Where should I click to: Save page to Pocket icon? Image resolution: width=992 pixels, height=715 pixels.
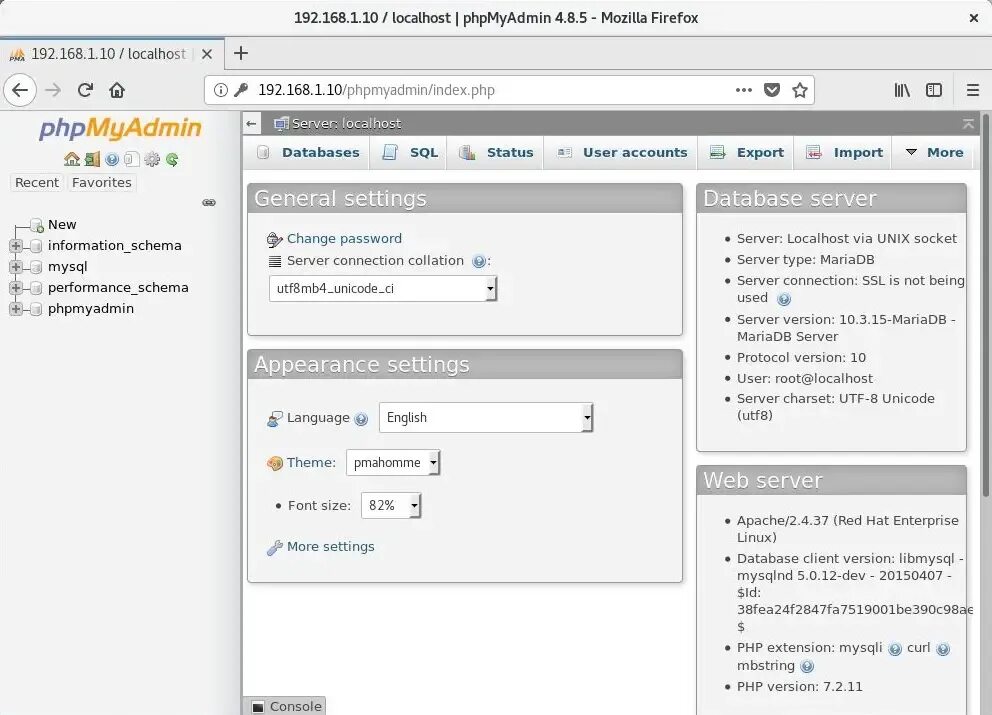coord(772,90)
